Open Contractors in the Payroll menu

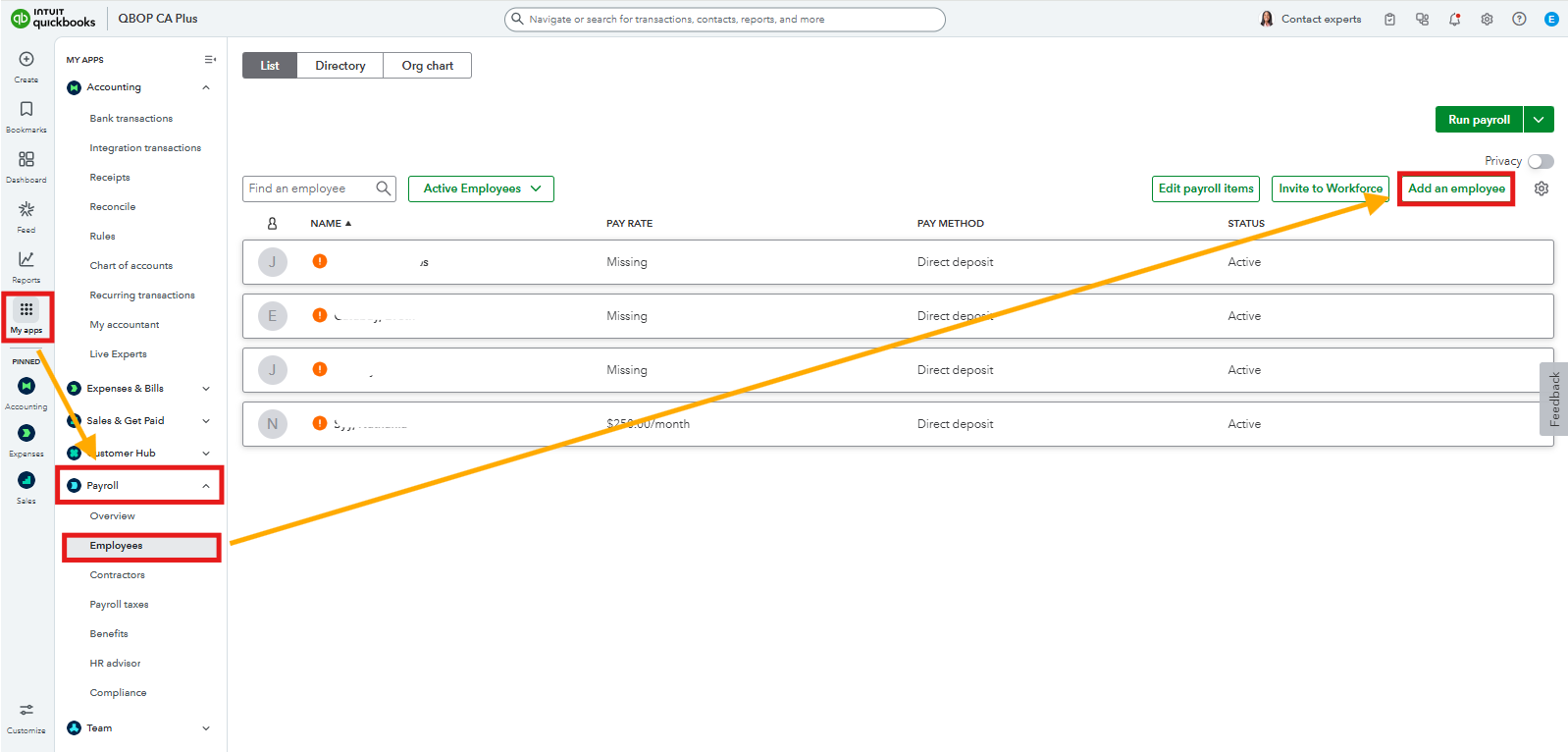[117, 575]
